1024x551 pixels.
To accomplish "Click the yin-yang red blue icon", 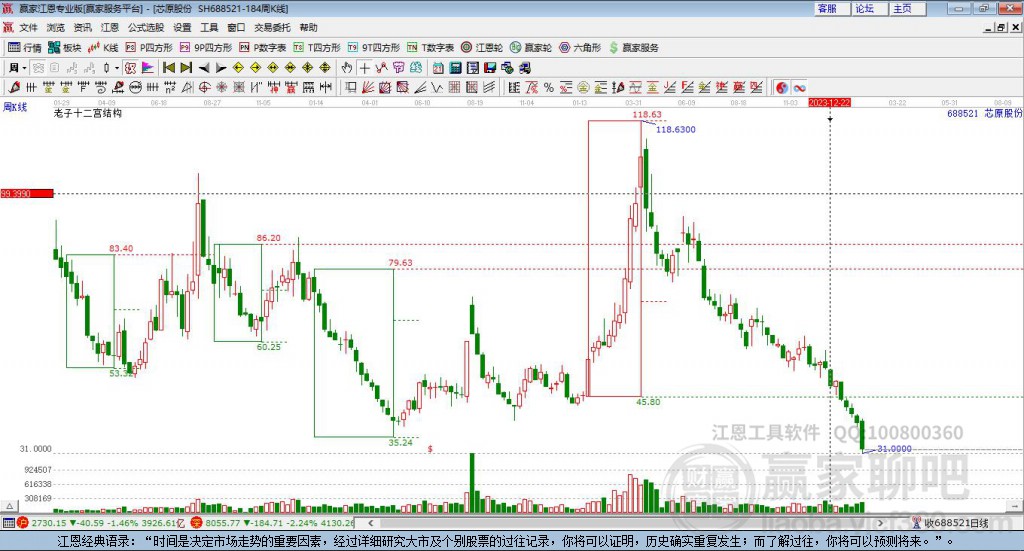I will (x=782, y=87).
